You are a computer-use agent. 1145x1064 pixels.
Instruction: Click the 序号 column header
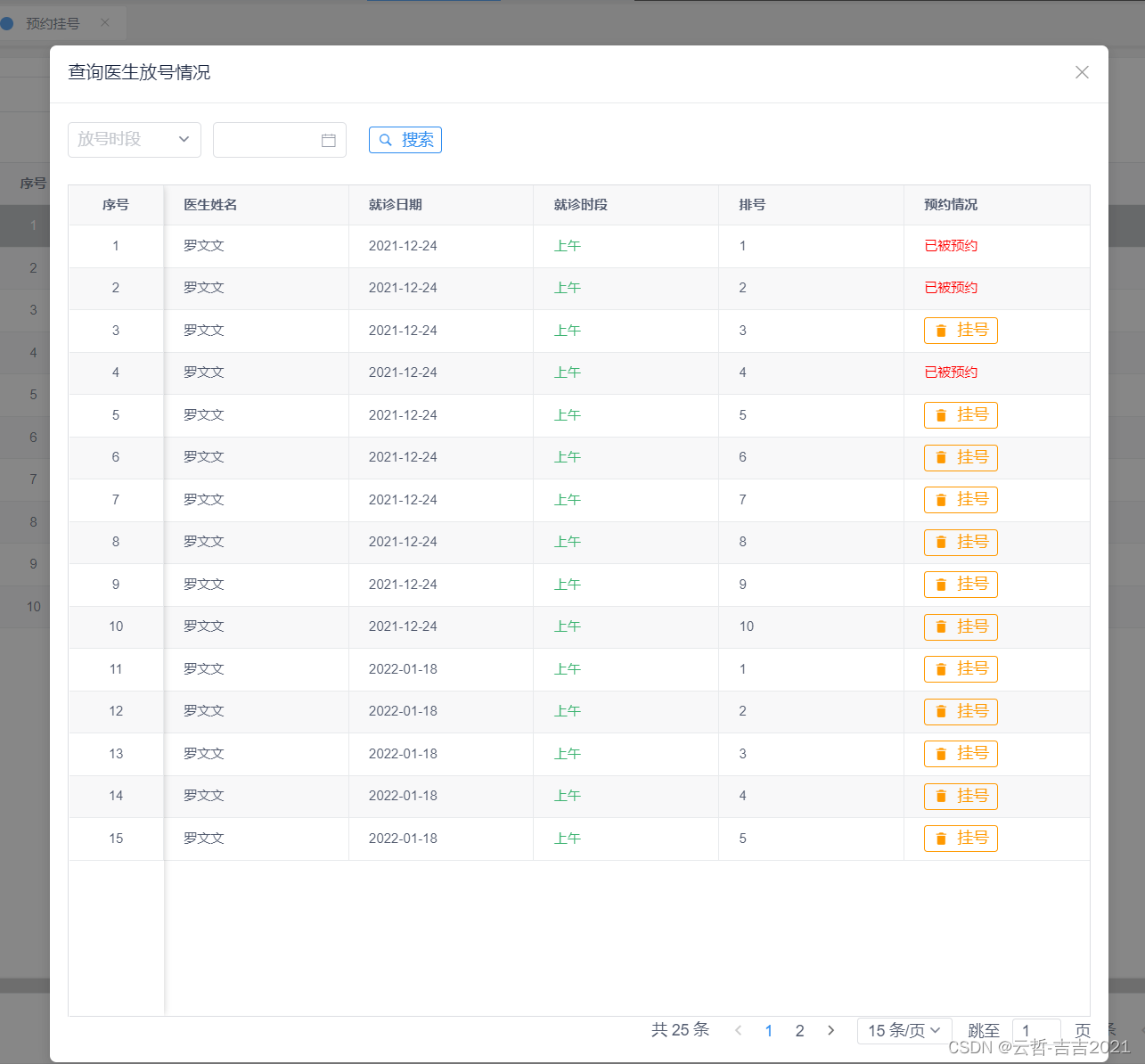[x=116, y=205]
